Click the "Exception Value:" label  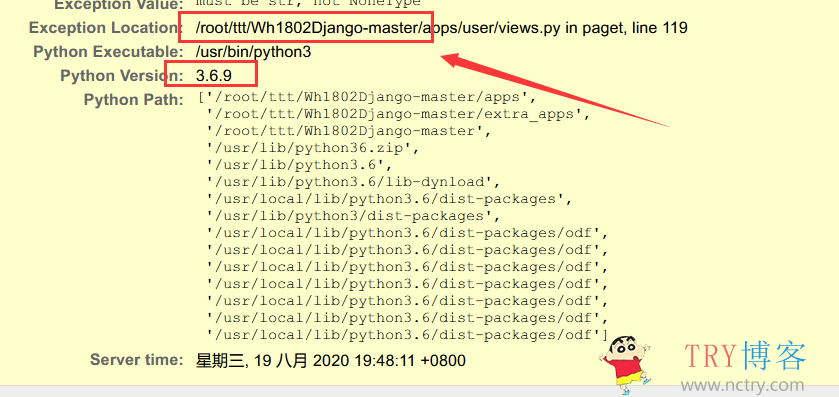coord(119,4)
